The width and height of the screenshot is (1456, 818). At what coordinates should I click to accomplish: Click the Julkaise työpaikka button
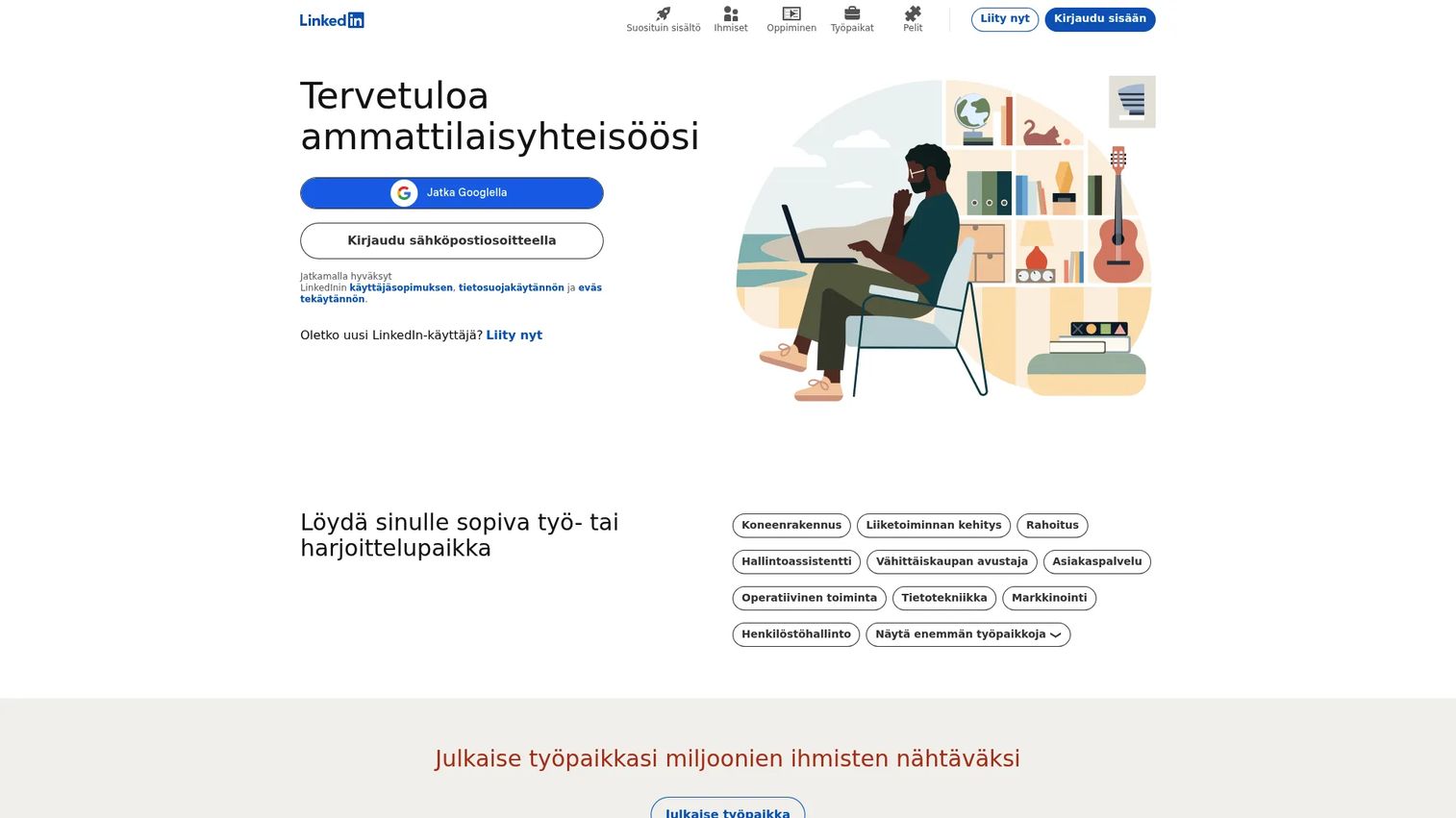coord(728,809)
